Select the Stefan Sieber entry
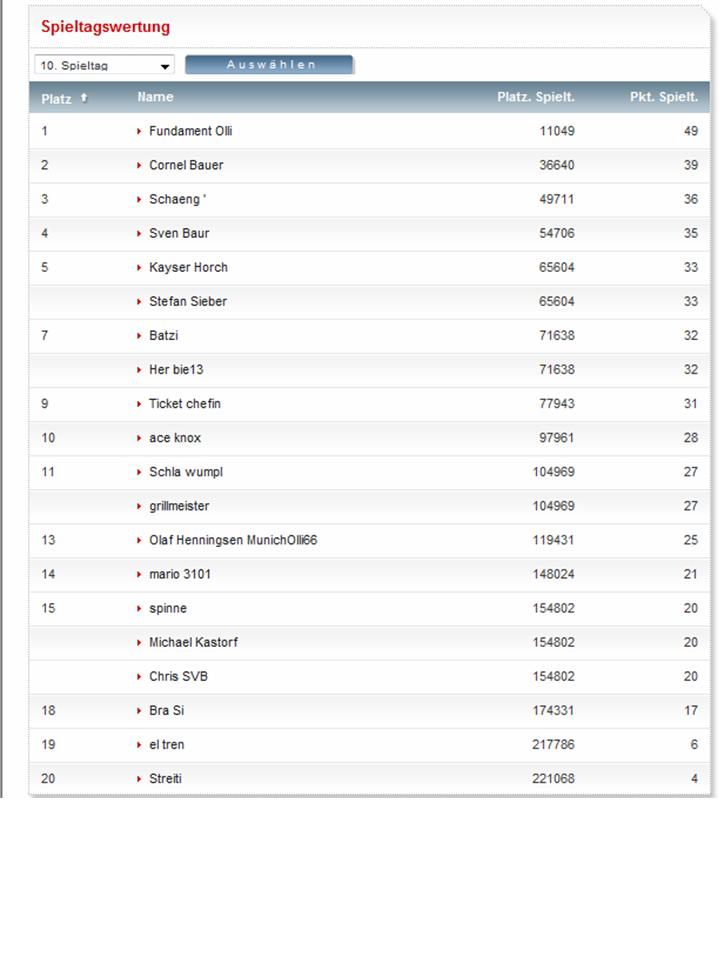Viewport: 720px width, 960px height. (188, 301)
